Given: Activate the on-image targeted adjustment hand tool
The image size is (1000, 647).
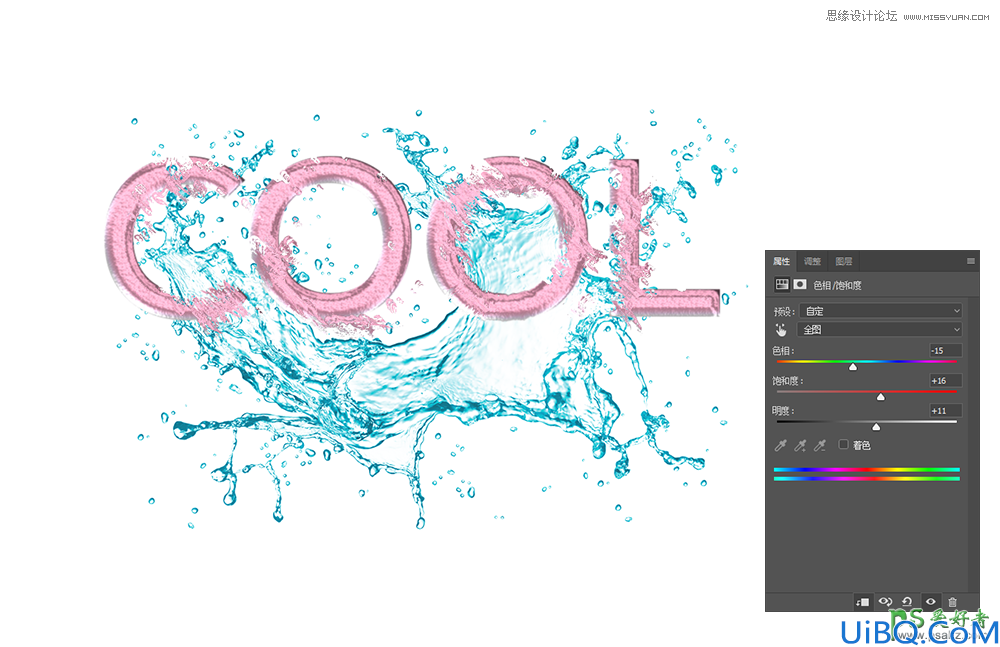Looking at the screenshot, I should (781, 329).
